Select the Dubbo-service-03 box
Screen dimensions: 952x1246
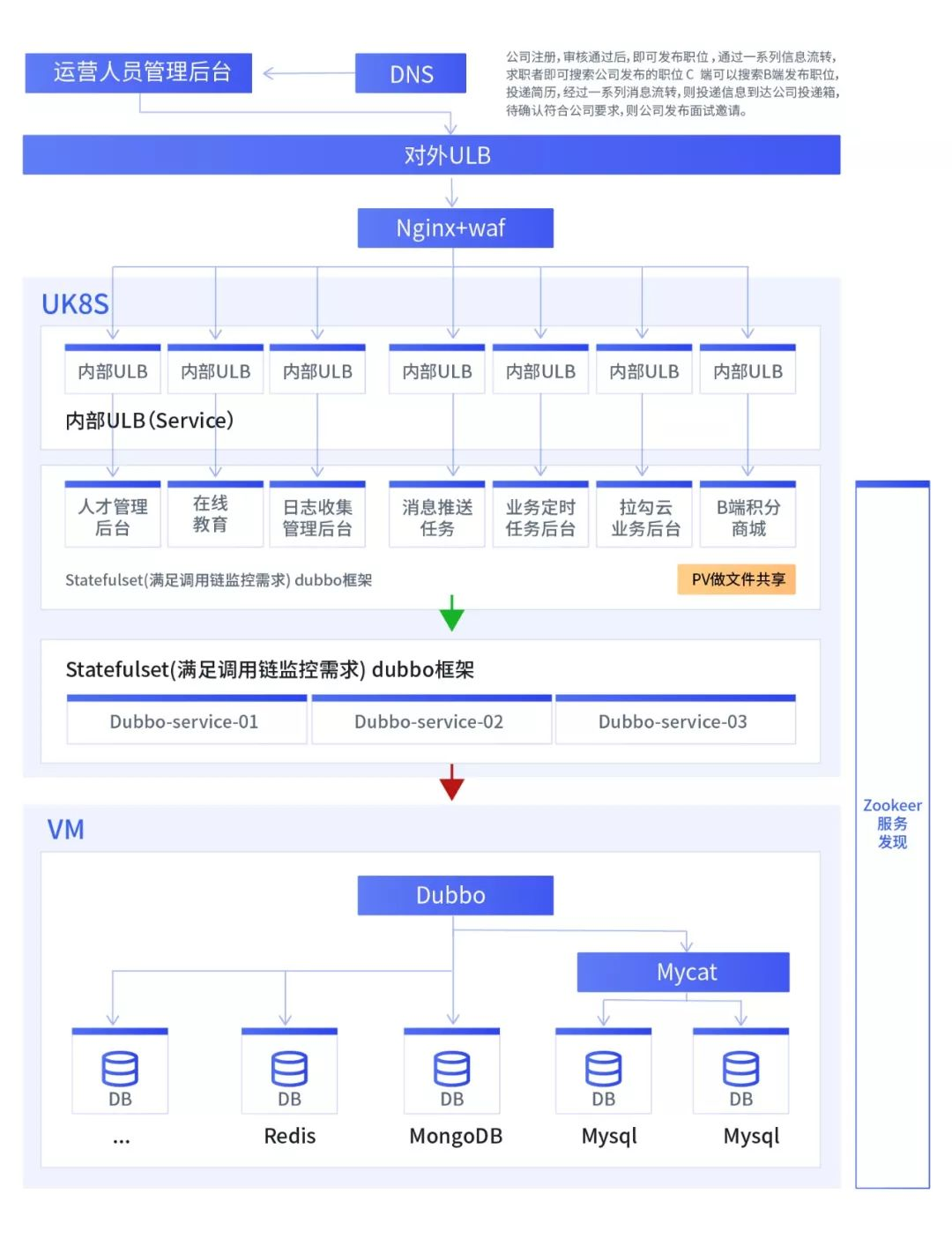click(675, 720)
